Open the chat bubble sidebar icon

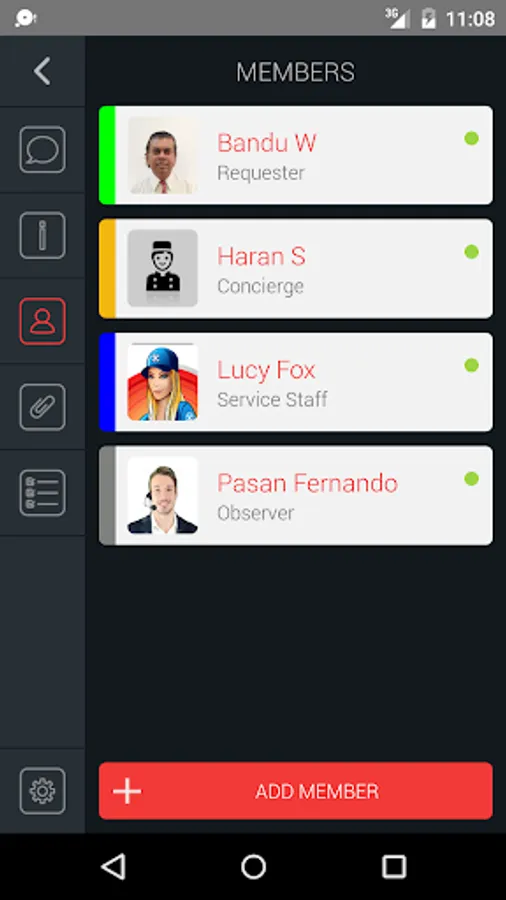point(42,150)
